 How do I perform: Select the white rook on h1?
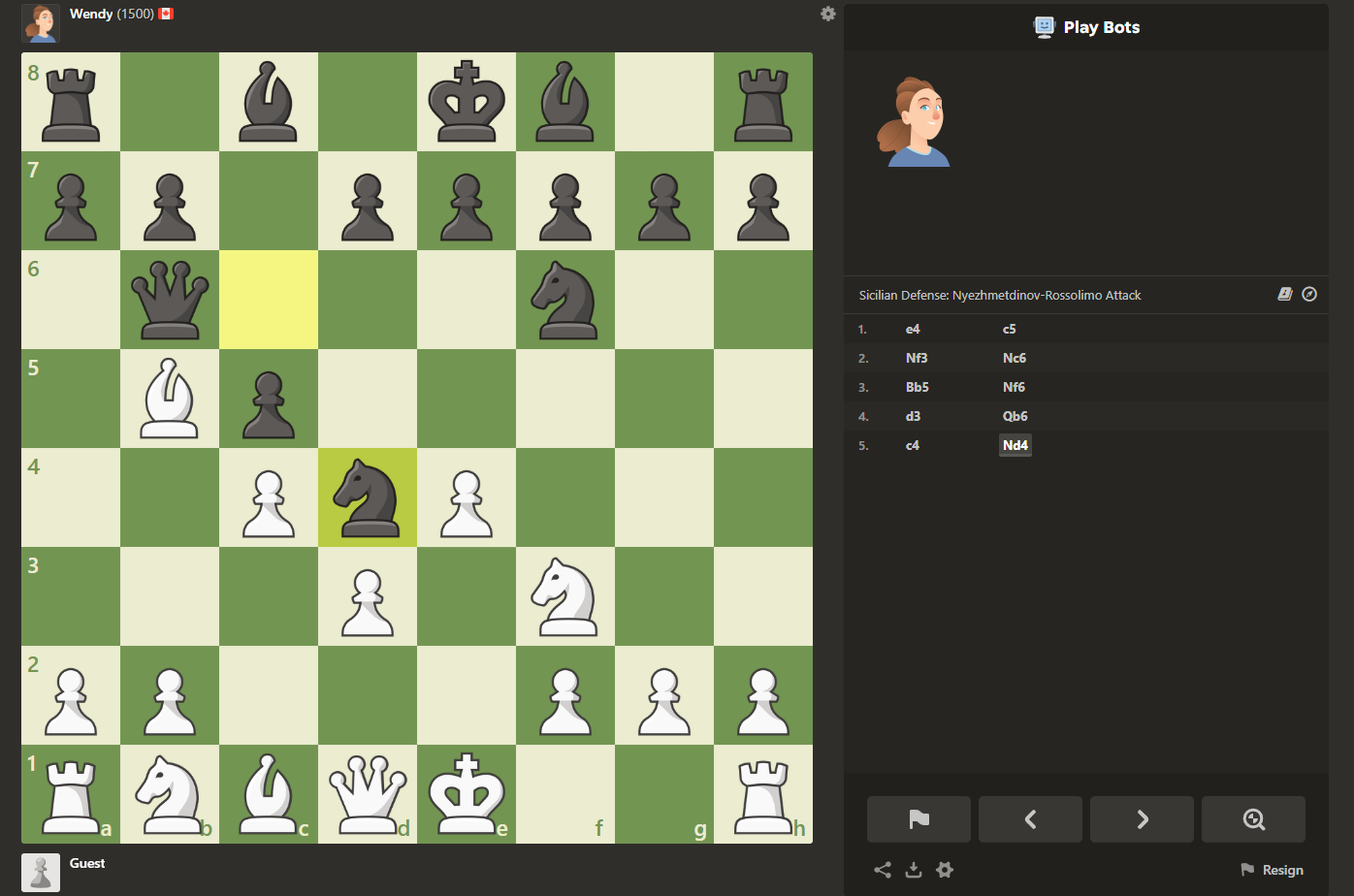(763, 794)
